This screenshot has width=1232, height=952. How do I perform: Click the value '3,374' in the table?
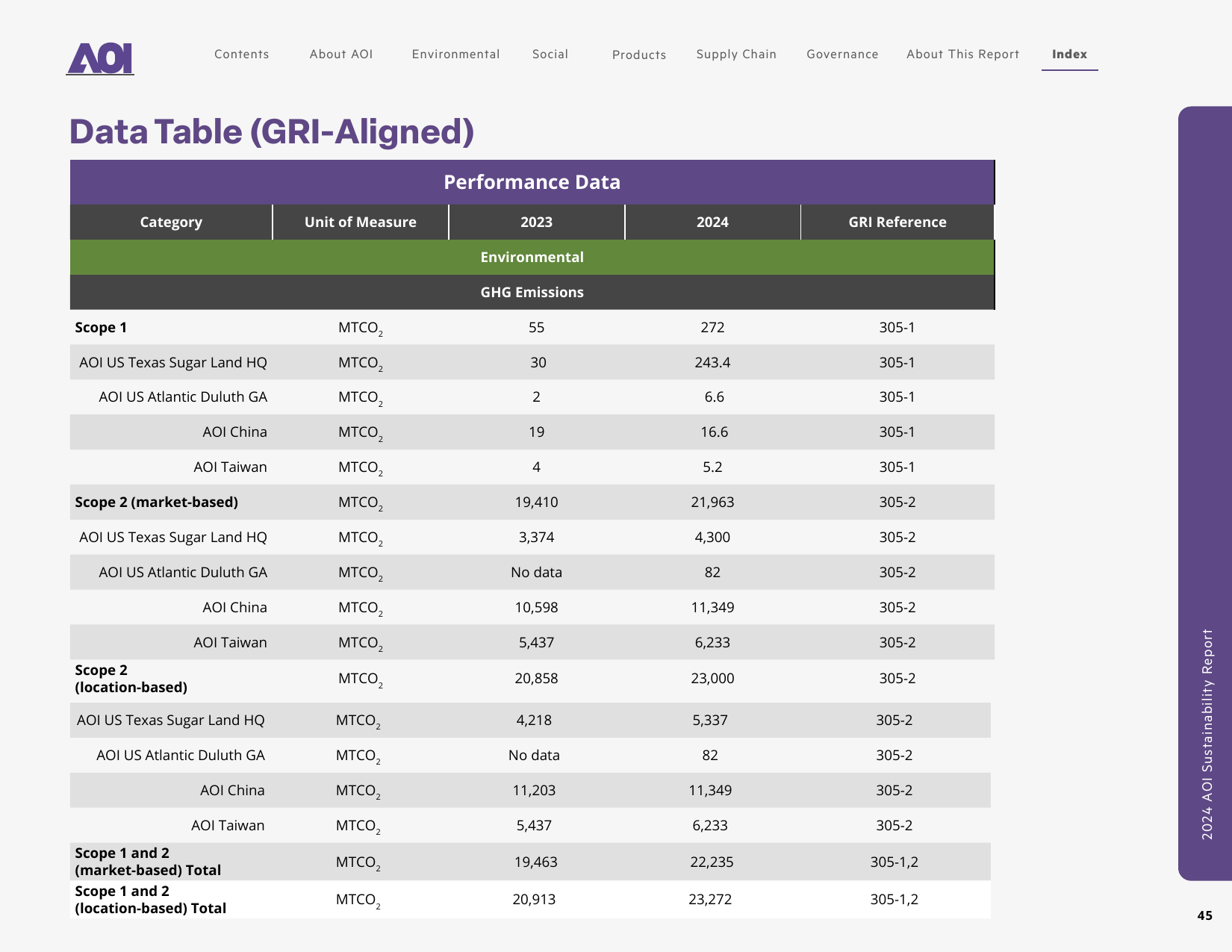point(536,538)
